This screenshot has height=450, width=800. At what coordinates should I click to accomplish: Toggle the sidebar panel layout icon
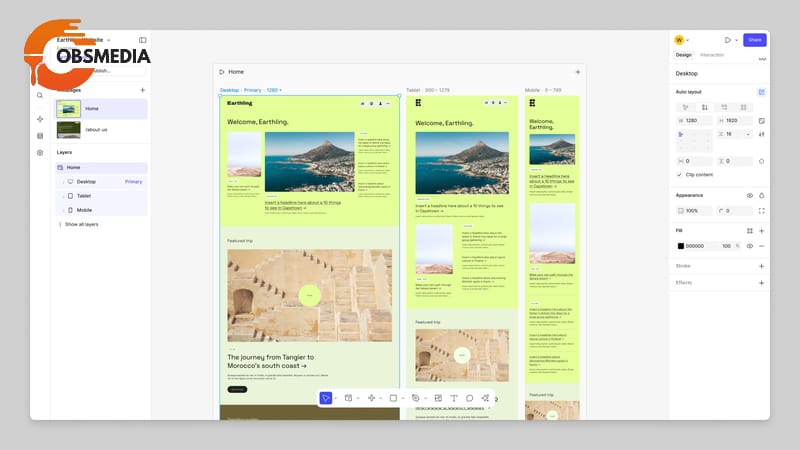point(142,40)
